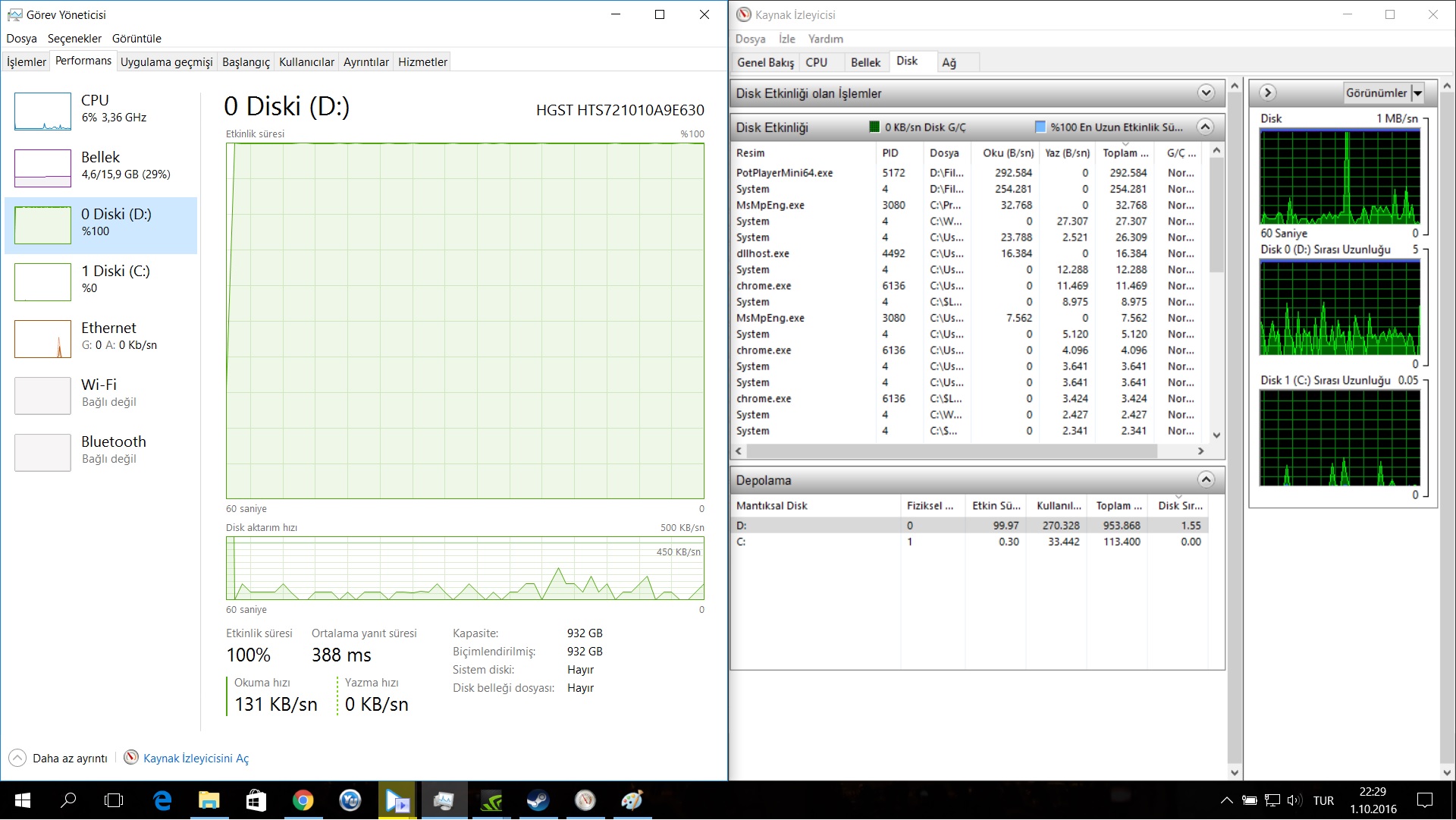Open Steam from the taskbar

click(x=538, y=800)
